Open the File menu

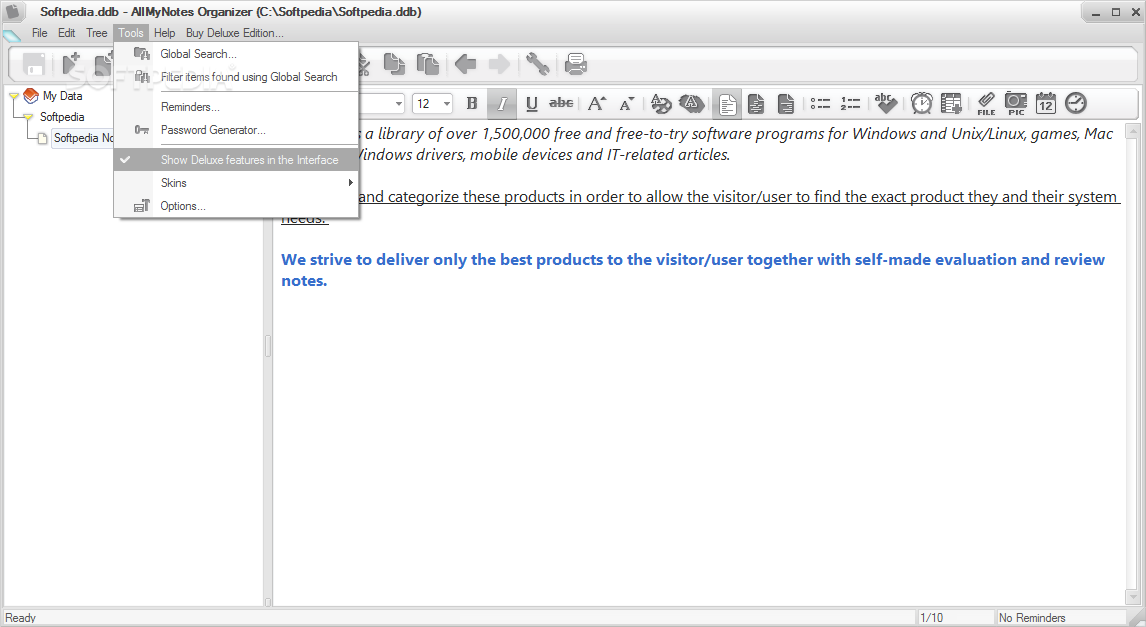(x=39, y=33)
